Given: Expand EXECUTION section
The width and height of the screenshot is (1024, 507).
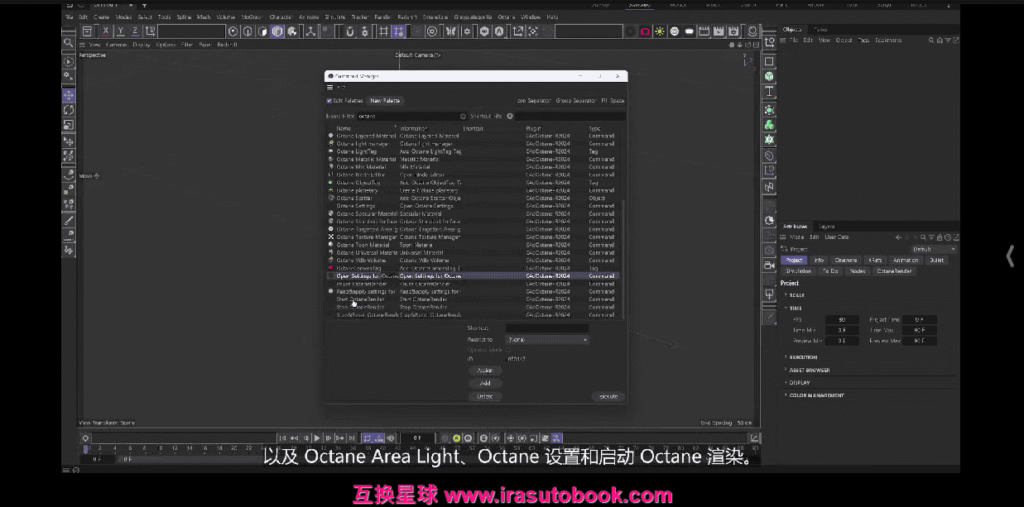Looking at the screenshot, I should [x=803, y=357].
